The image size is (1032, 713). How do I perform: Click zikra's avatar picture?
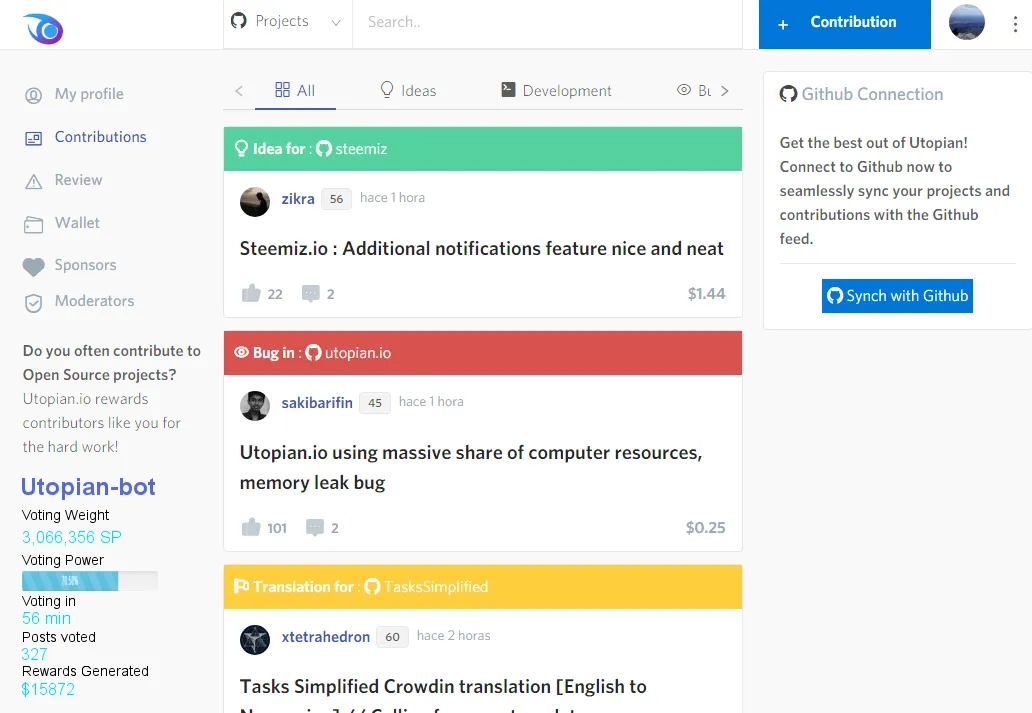tap(255, 201)
